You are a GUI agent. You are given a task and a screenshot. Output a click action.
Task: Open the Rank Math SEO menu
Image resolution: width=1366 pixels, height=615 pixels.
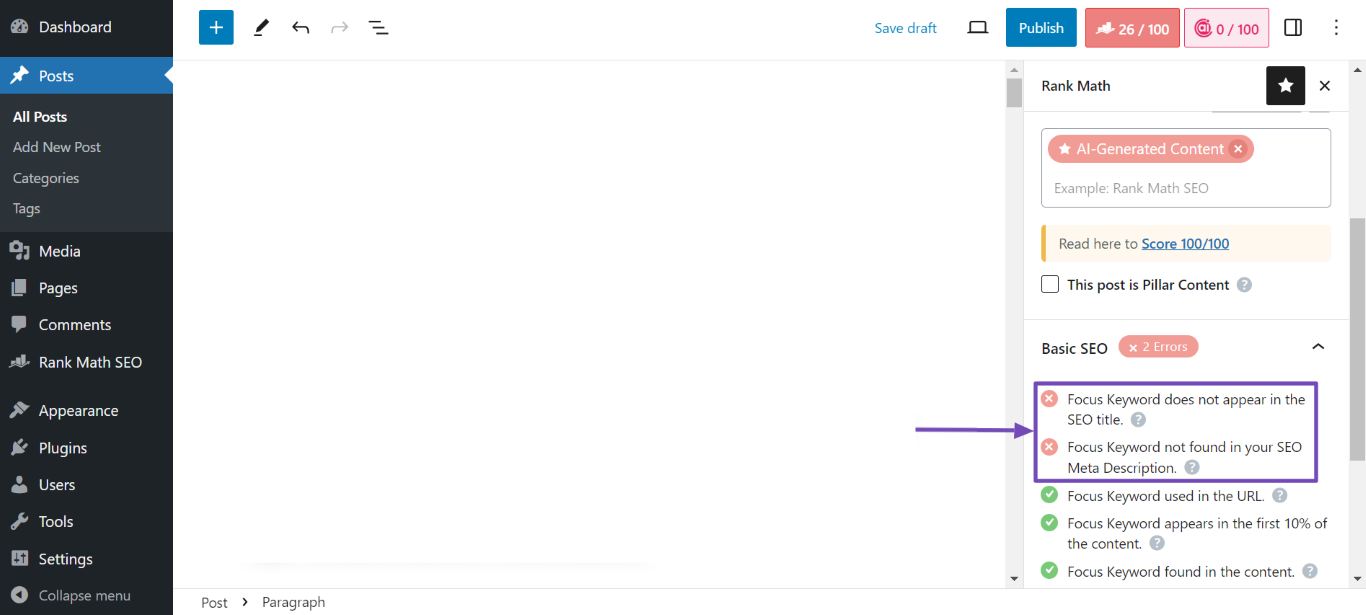pos(86,362)
